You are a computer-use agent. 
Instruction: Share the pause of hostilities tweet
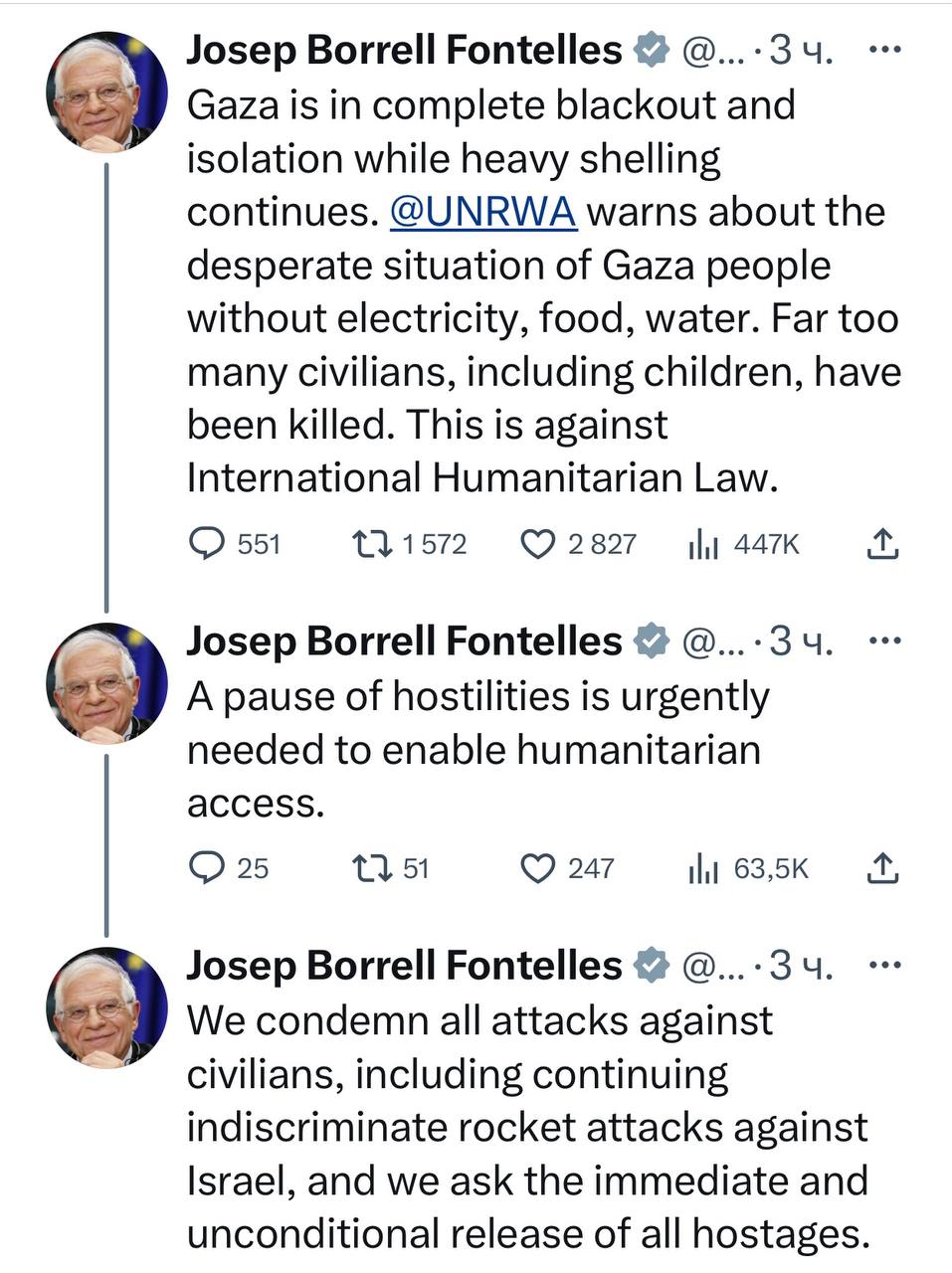click(882, 868)
